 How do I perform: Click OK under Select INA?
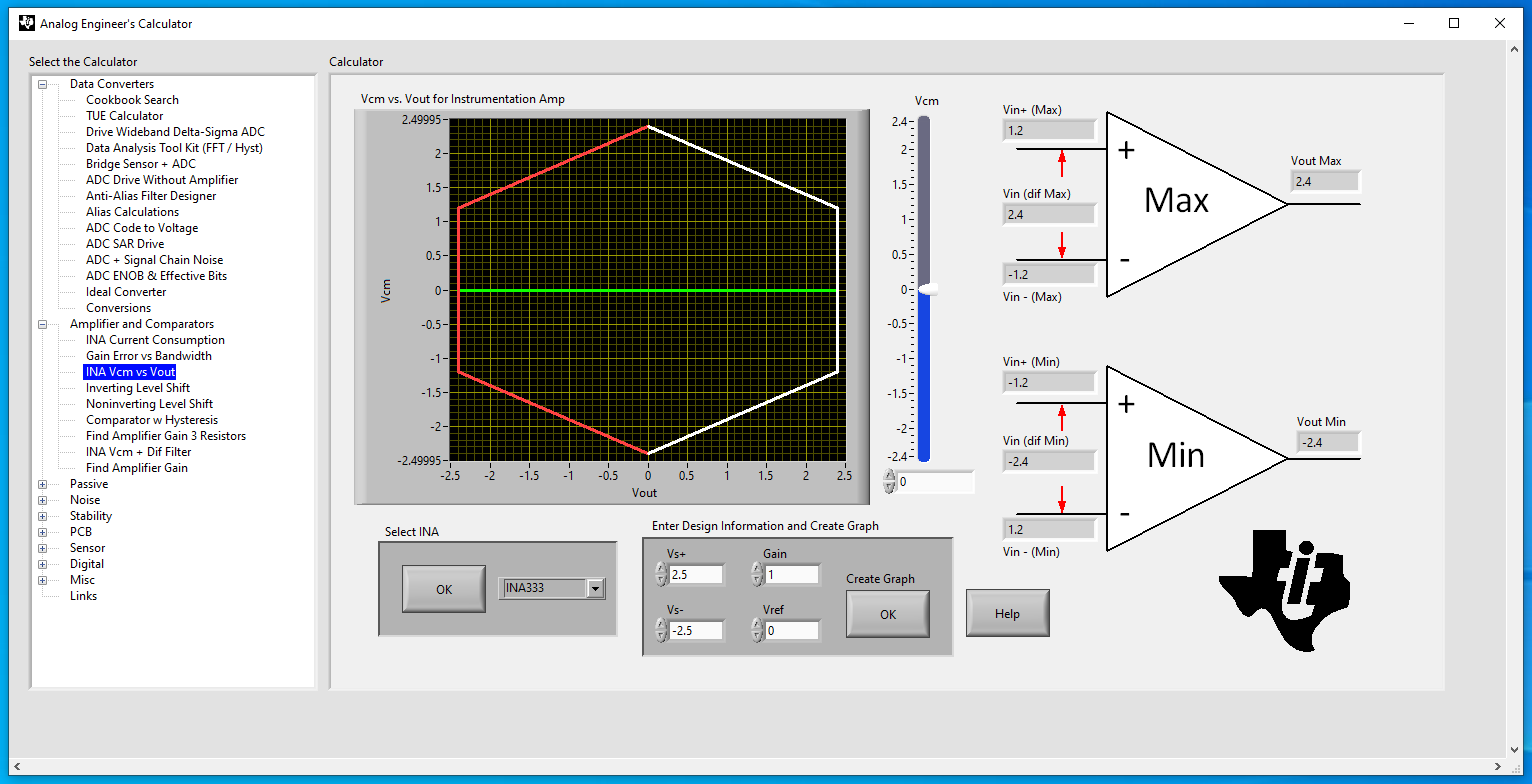pyautogui.click(x=444, y=588)
